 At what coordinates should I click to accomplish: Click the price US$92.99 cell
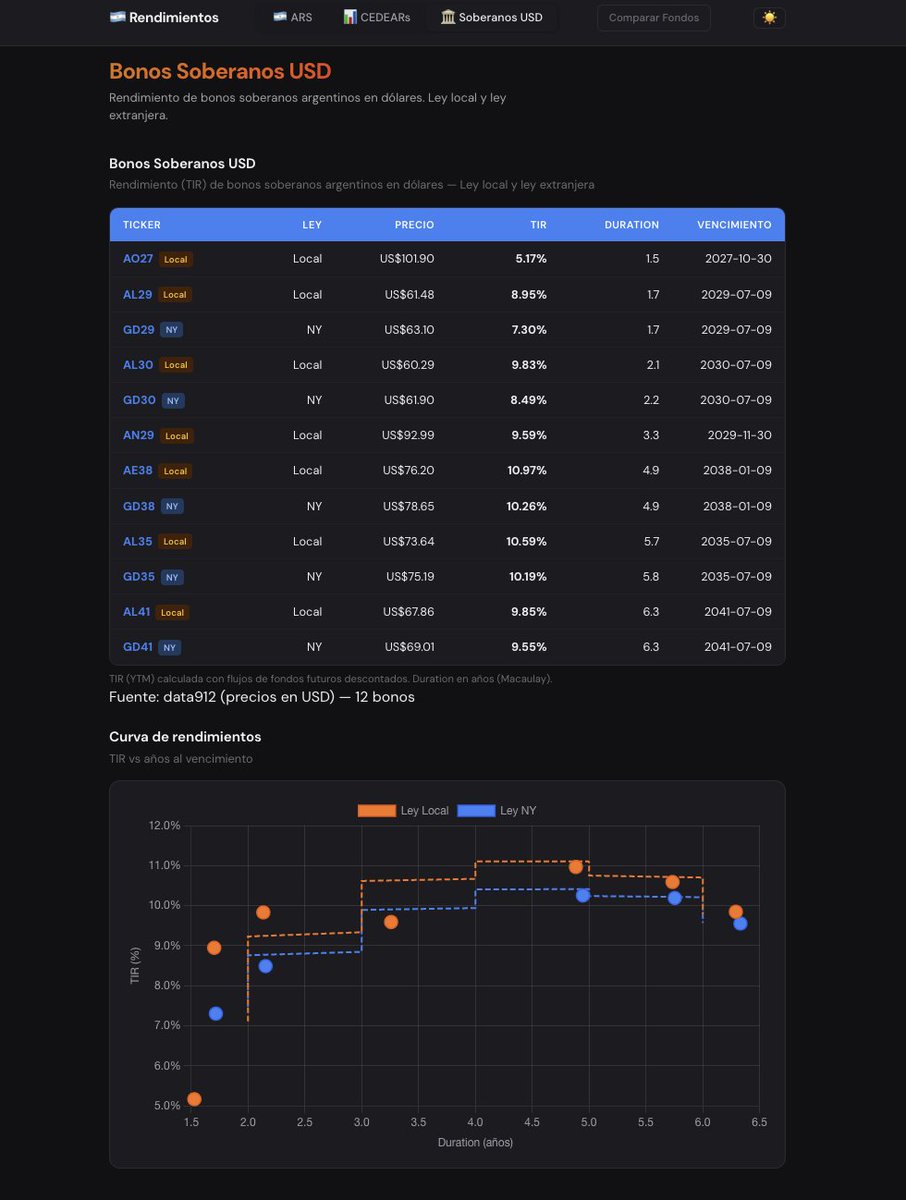[x=408, y=435]
